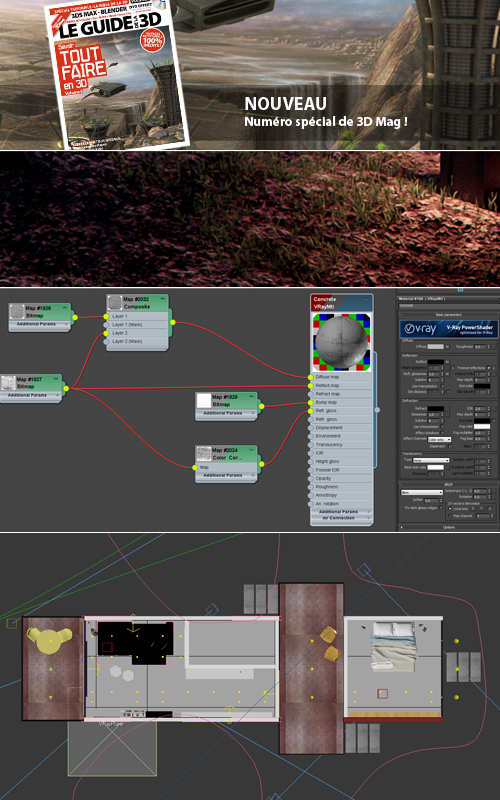500x800 pixels.
Task: Click the Layer 2 input socket on Composite node
Action: coord(106,333)
